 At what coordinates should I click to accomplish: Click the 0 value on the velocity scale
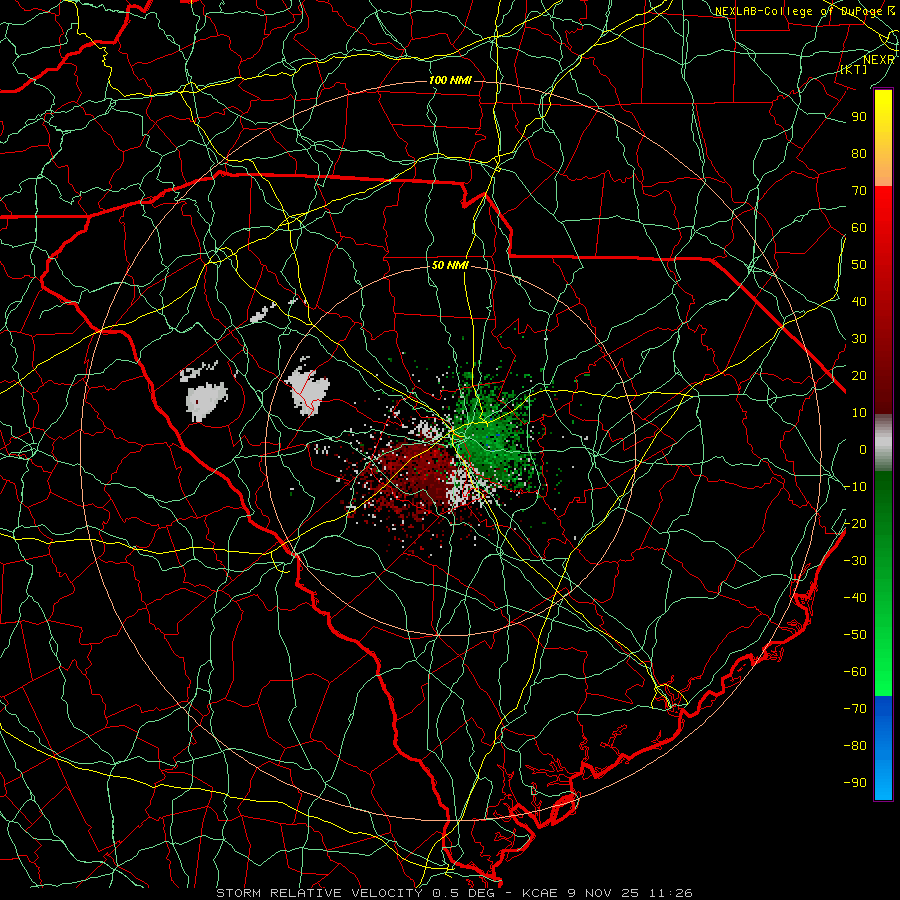click(863, 450)
